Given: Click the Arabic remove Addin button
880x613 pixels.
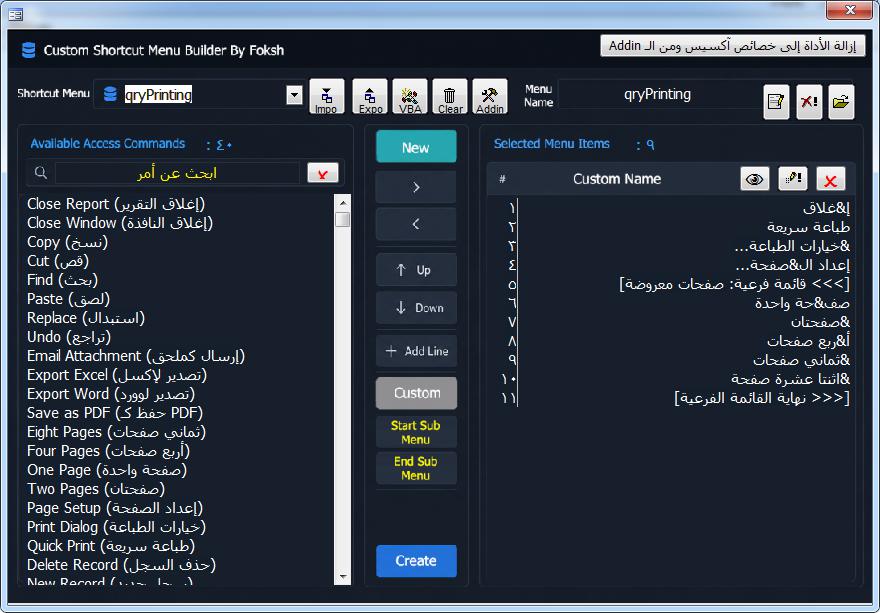Looking at the screenshot, I should (732, 46).
